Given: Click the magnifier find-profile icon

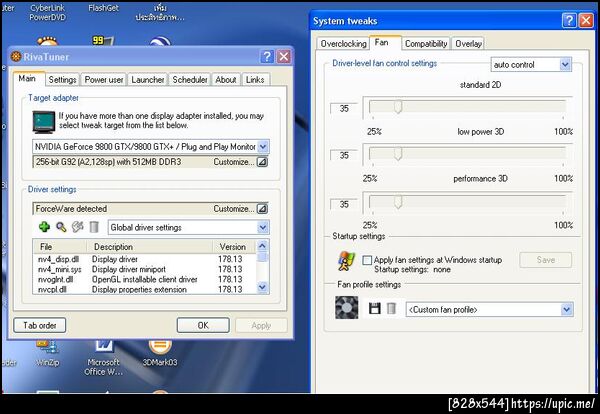Looking at the screenshot, I should [x=61, y=227].
